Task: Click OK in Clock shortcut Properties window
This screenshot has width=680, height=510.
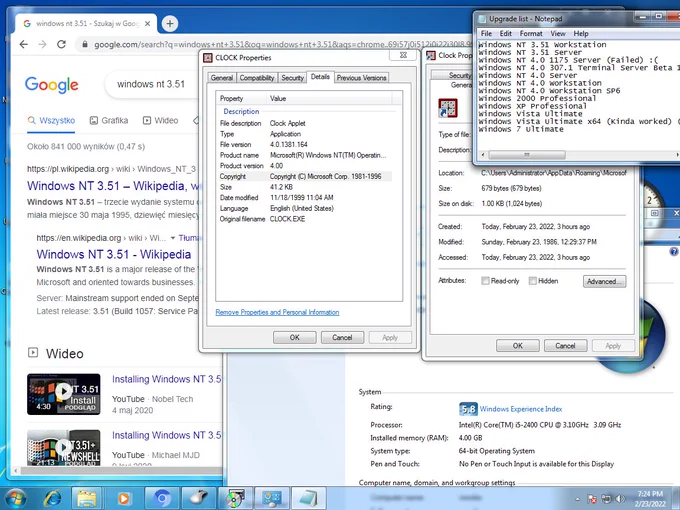Action: coord(518,346)
